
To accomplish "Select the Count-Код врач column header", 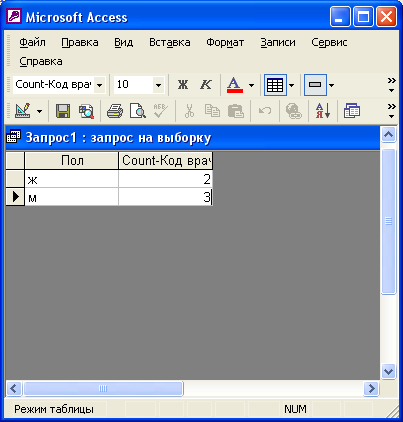I will [x=166, y=161].
